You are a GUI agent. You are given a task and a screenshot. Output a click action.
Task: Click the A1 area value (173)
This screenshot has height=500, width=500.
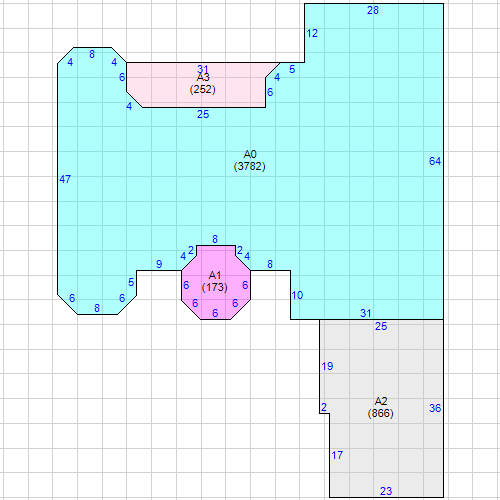coord(215,287)
